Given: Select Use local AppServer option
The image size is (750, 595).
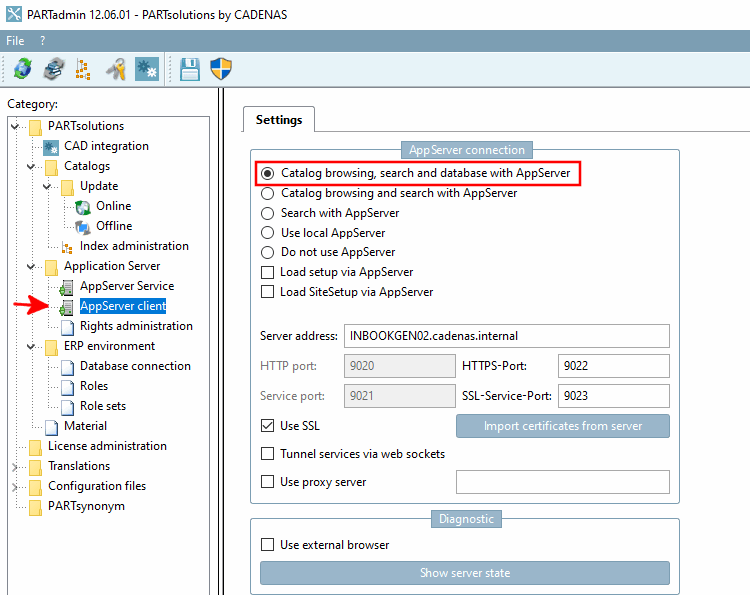Looking at the screenshot, I should [x=267, y=233].
